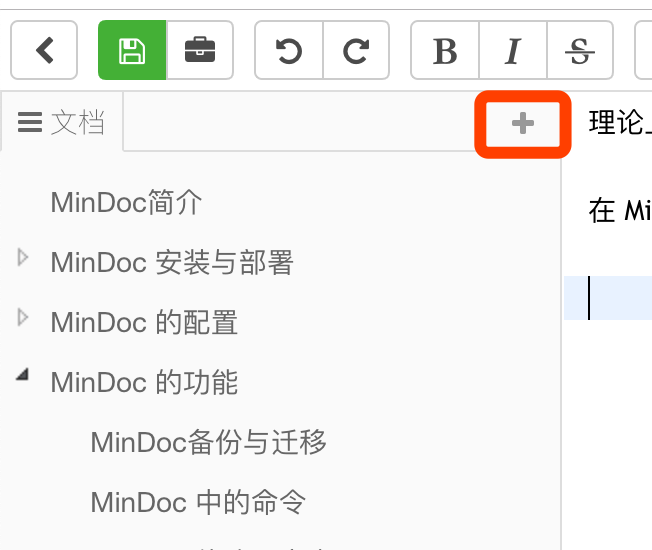This screenshot has height=550, width=652.
Task: Apply strikethrough formatting
Action: [x=580, y=50]
